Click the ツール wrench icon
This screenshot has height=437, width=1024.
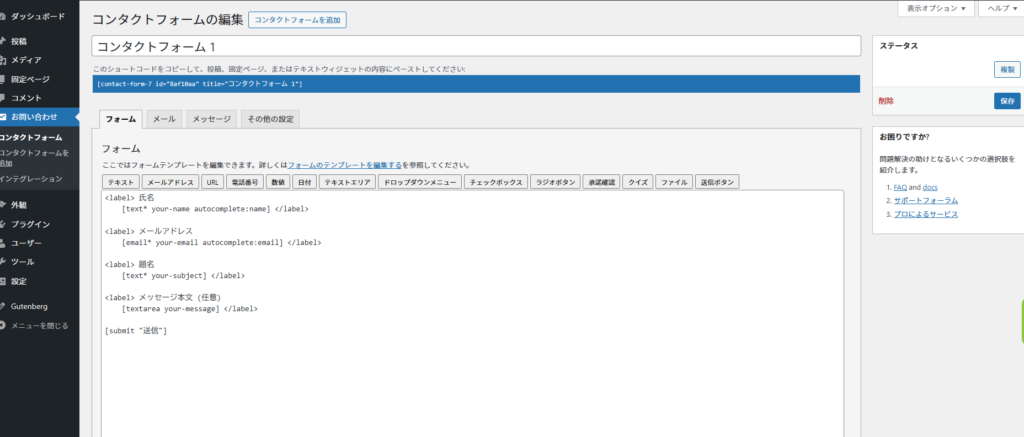(4, 262)
